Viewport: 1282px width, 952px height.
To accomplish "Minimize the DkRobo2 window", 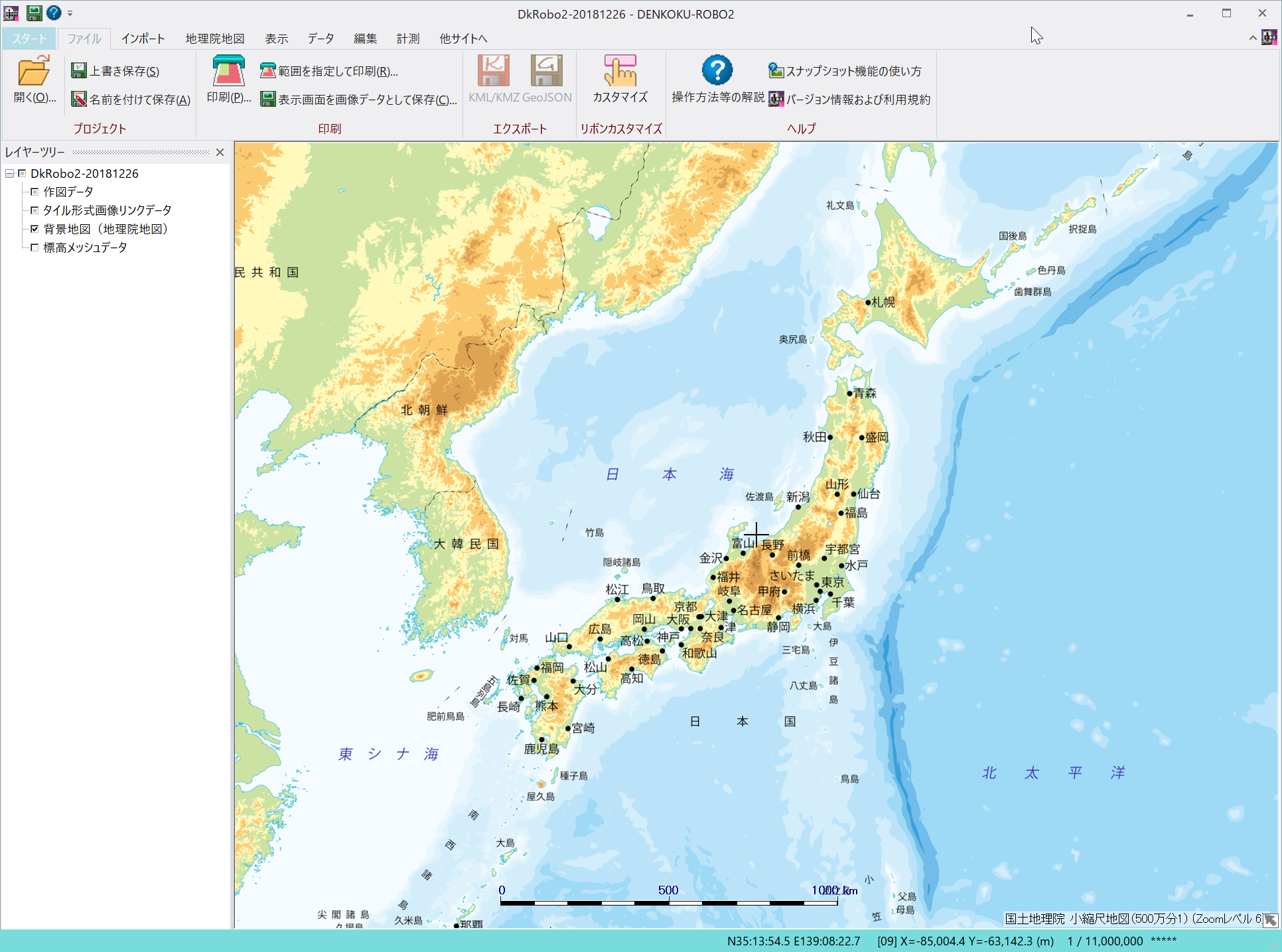I will (x=1190, y=13).
